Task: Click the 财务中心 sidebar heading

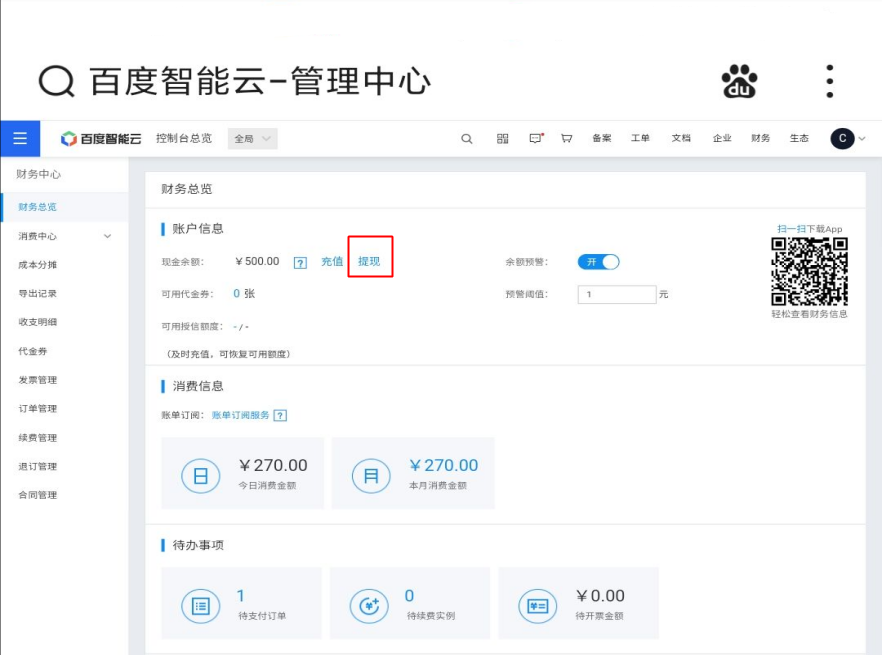Action: [38, 174]
